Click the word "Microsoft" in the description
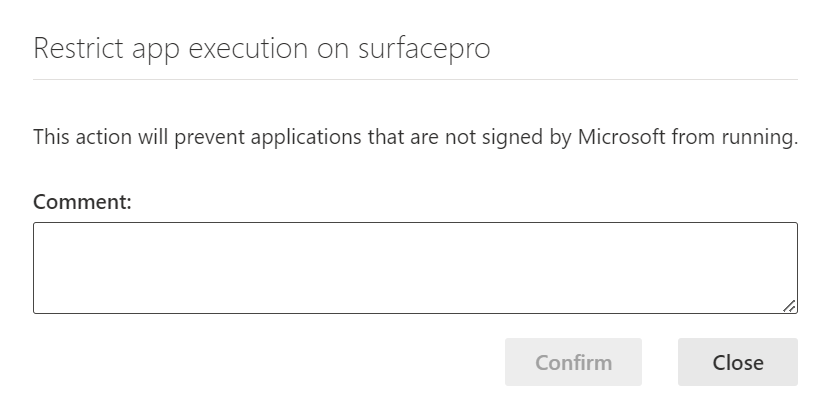 pos(621,138)
